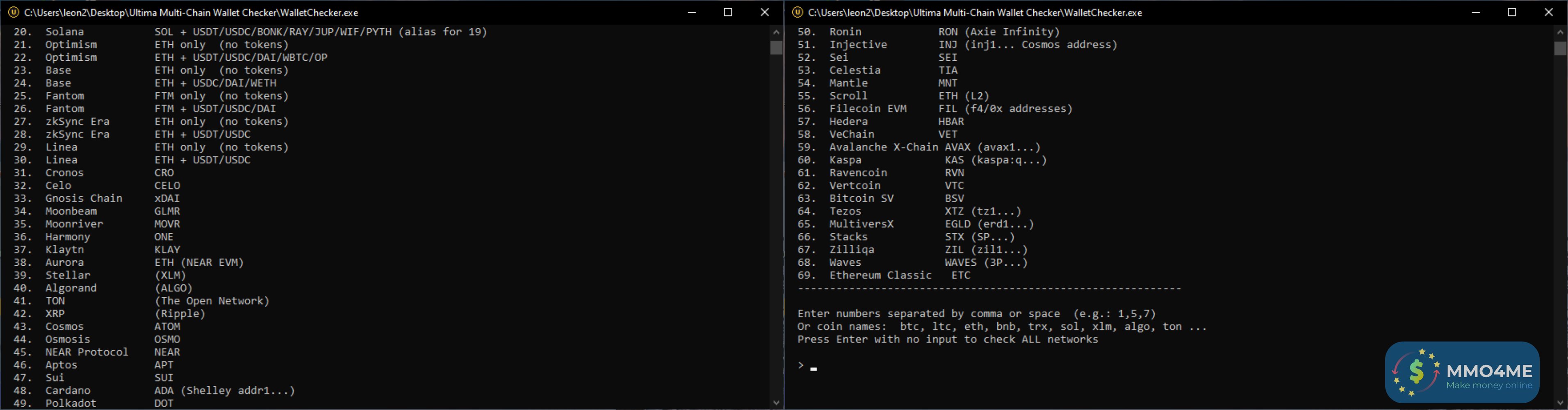The width and height of the screenshot is (1568, 410).
Task: Minimize the right WalletChecker window
Action: tap(1475, 12)
